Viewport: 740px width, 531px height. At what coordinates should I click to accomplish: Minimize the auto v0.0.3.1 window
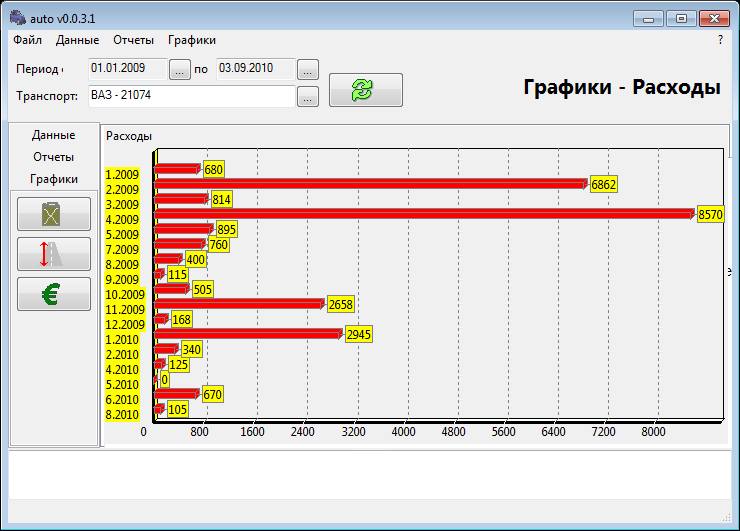[648, 19]
